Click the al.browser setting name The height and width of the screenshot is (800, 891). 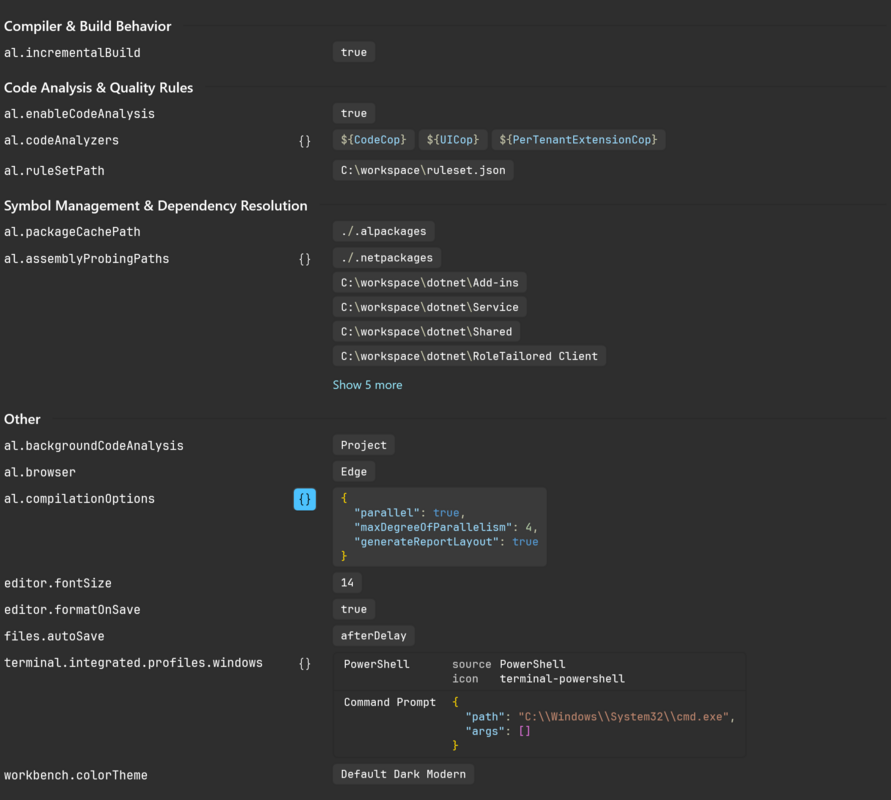point(40,472)
